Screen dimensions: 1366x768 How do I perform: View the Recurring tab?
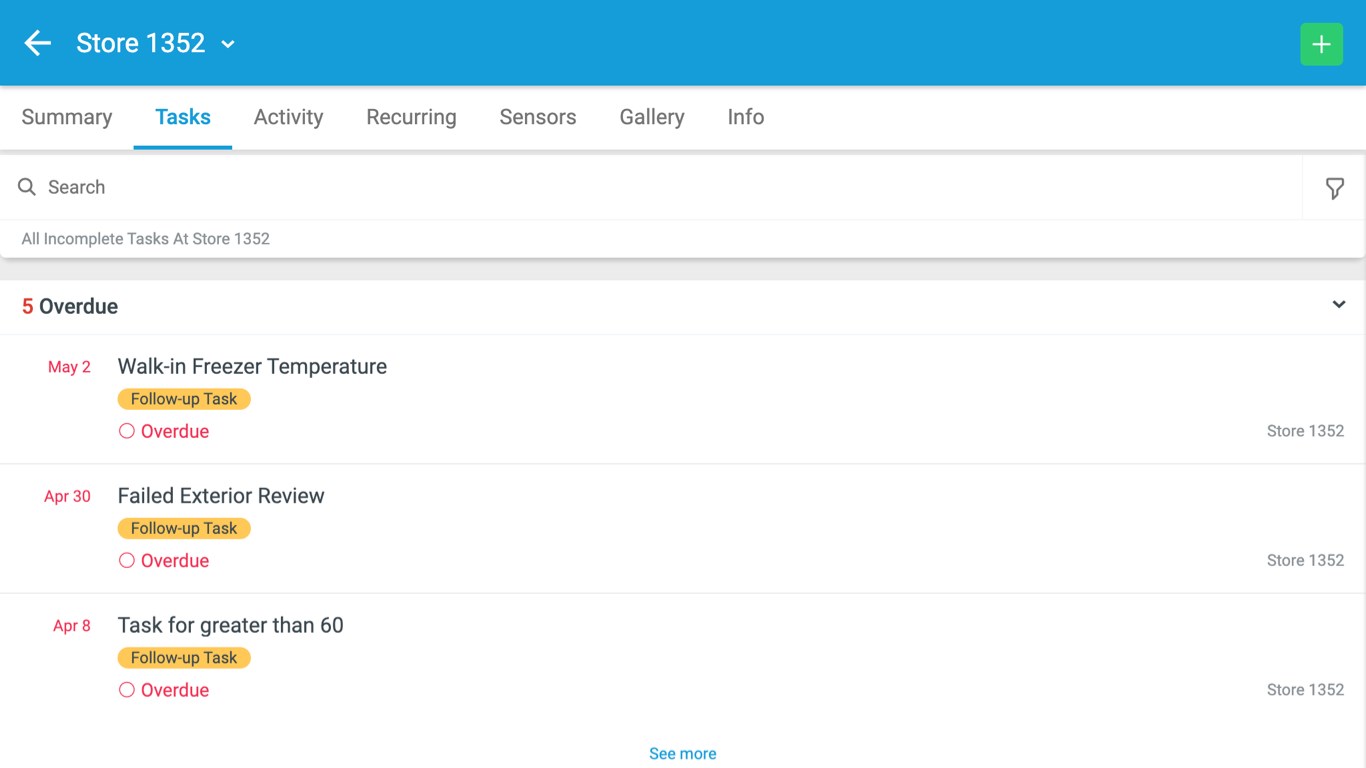411,117
